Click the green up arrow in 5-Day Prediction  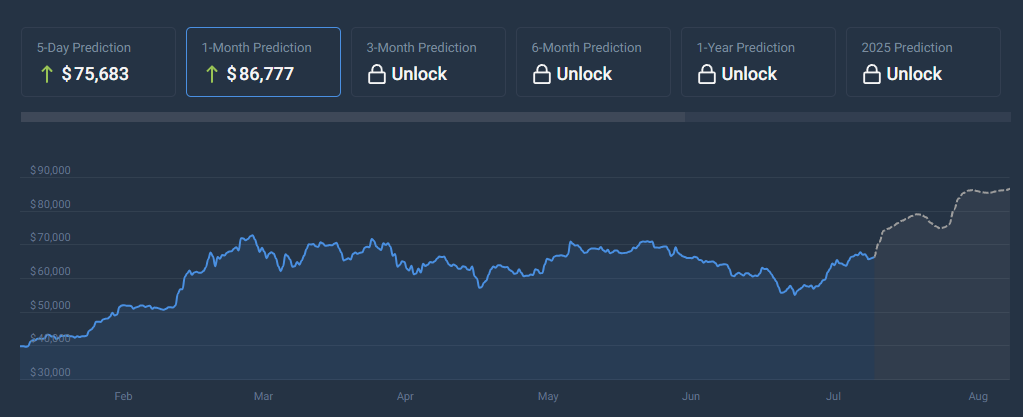pyautogui.click(x=45, y=74)
